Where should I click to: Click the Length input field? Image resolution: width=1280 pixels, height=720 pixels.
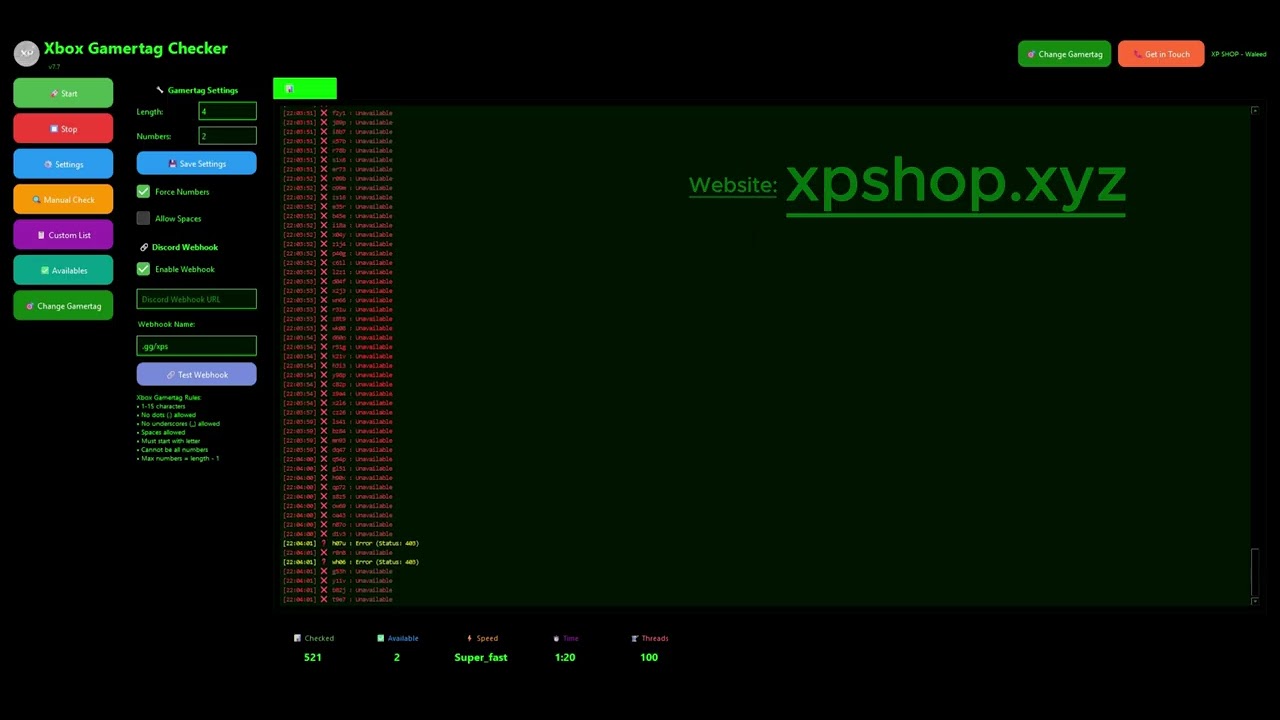pyautogui.click(x=227, y=111)
